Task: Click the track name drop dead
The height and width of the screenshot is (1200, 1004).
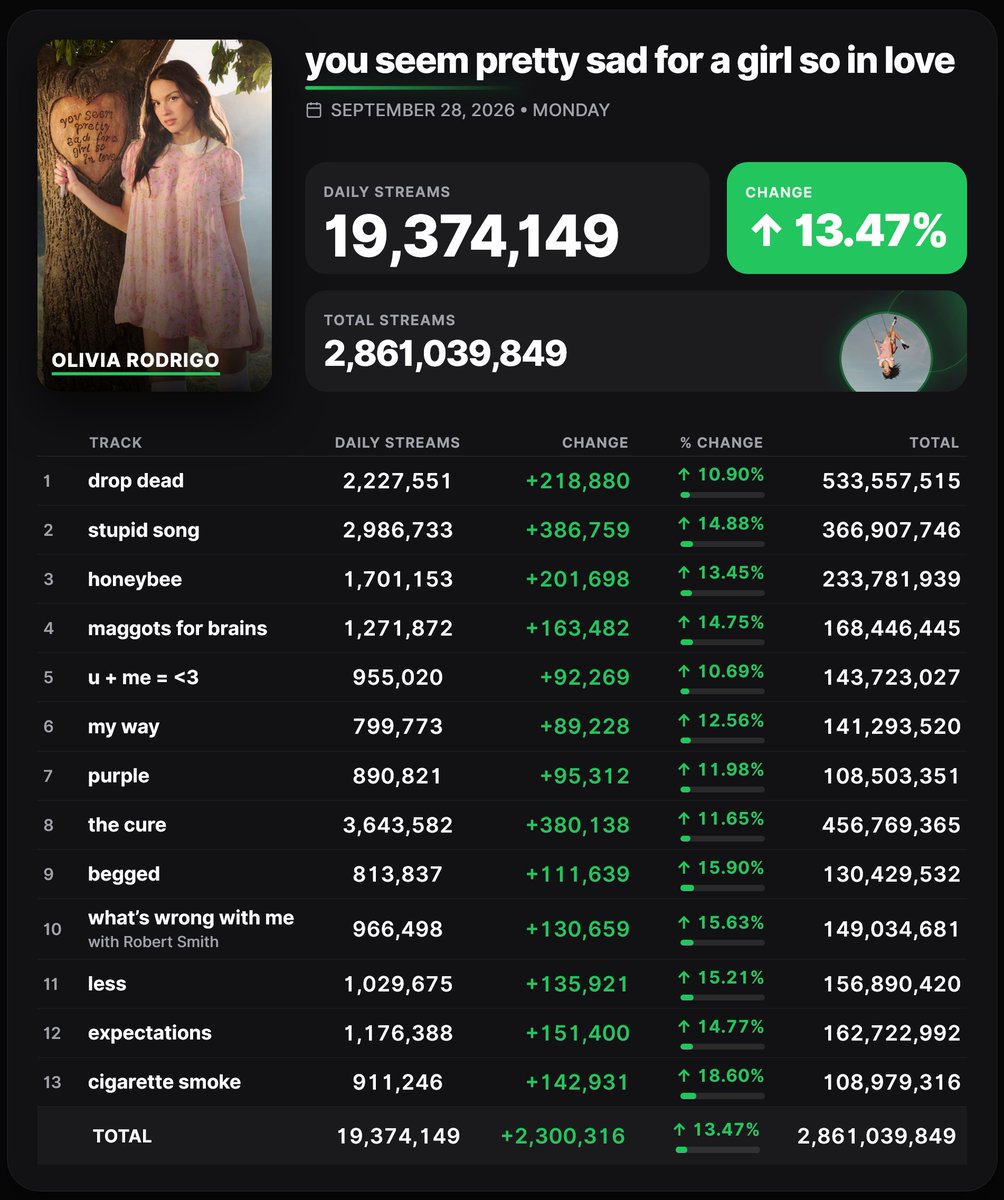Action: [136, 481]
